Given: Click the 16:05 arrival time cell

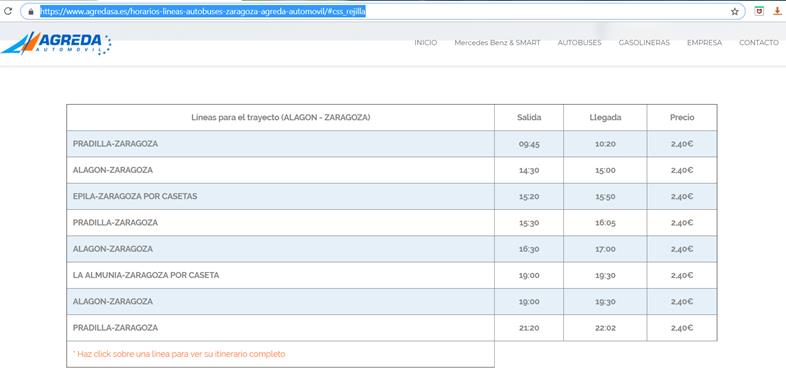Looking at the screenshot, I should (605, 223).
